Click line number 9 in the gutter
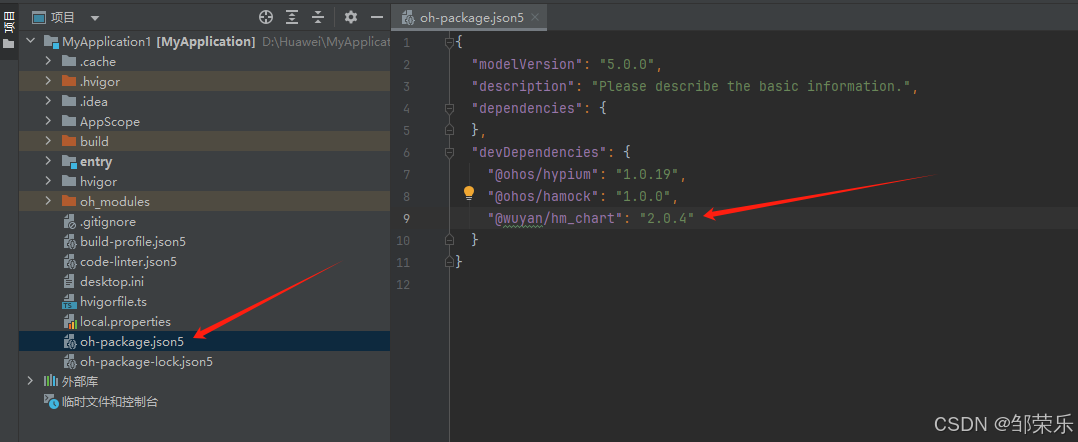Image resolution: width=1078 pixels, height=442 pixels. (407, 219)
